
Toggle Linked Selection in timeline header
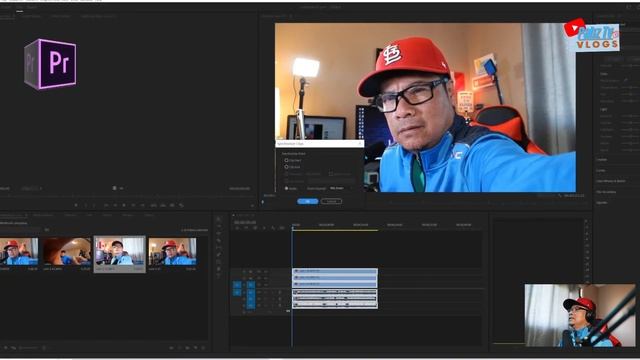tap(256, 228)
